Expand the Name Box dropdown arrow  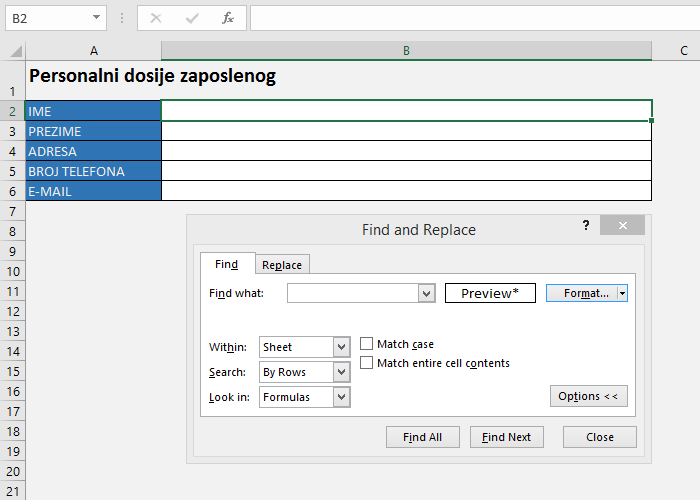coord(96,18)
